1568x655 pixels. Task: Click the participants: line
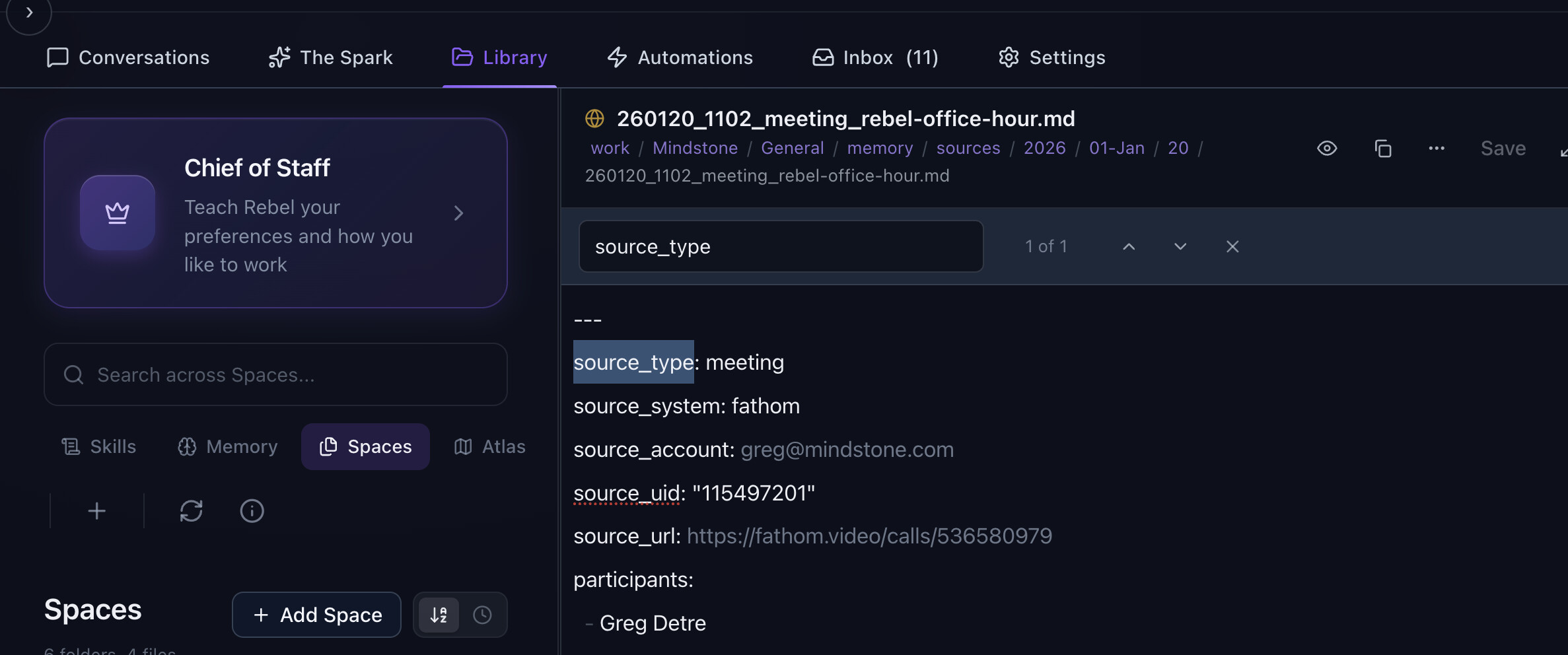click(x=633, y=580)
